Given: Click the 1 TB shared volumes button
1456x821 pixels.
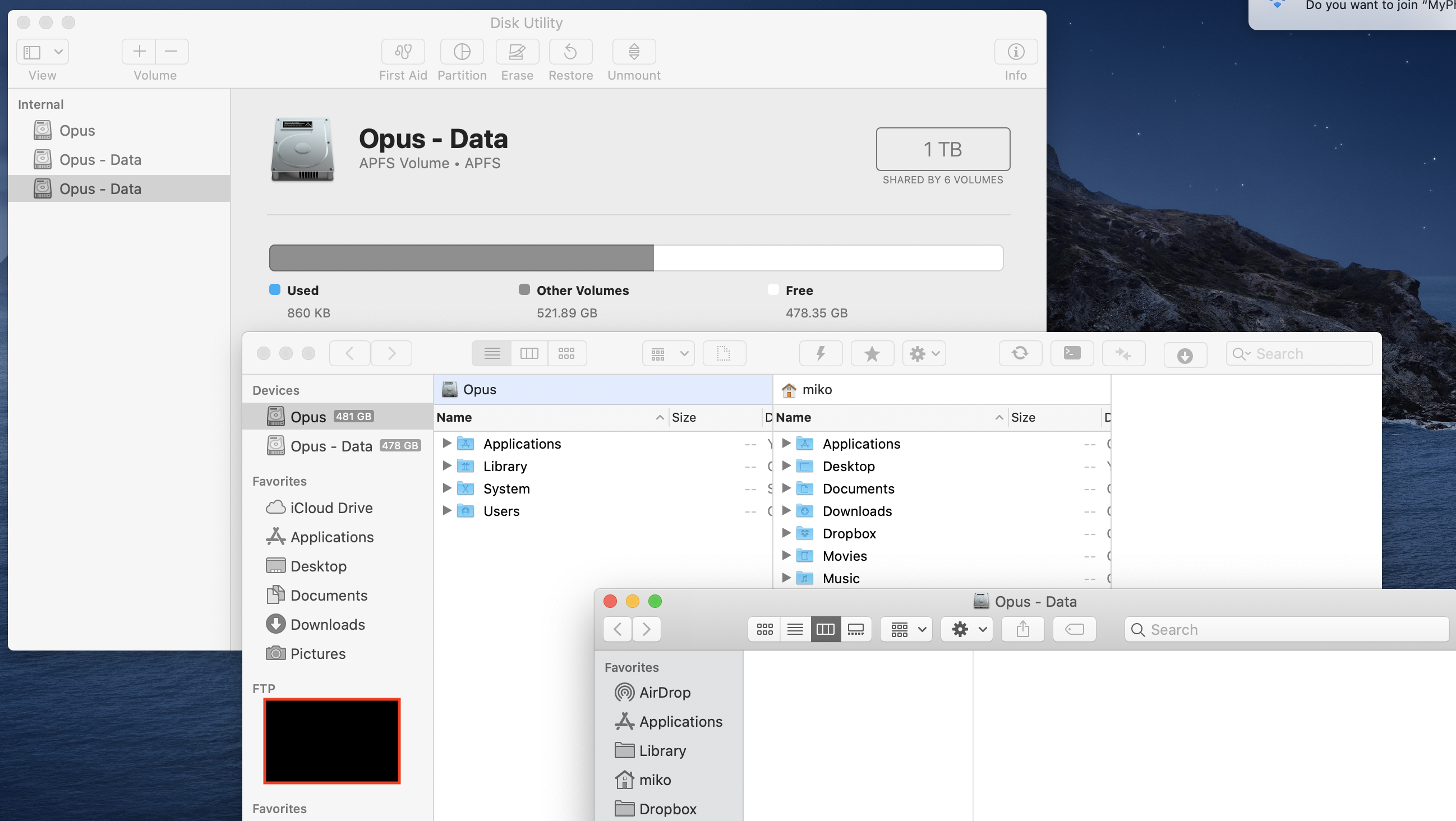Looking at the screenshot, I should point(942,149).
